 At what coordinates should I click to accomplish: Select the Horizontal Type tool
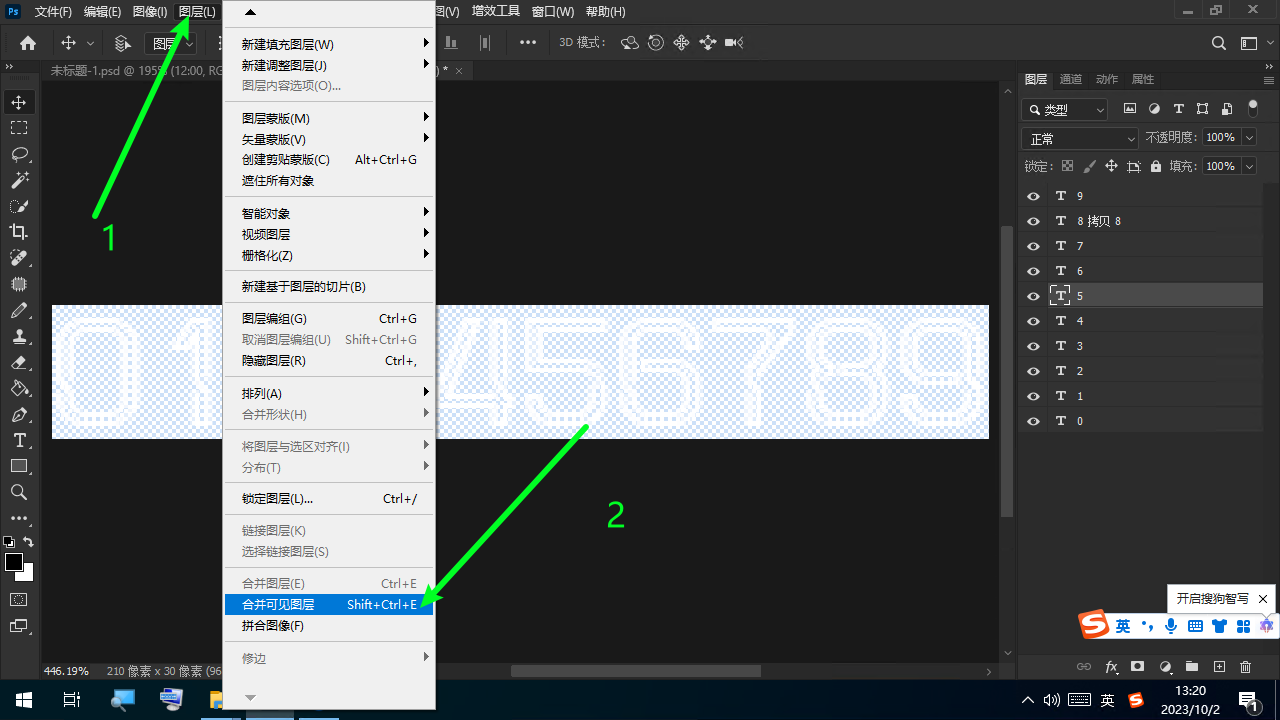pyautogui.click(x=19, y=441)
